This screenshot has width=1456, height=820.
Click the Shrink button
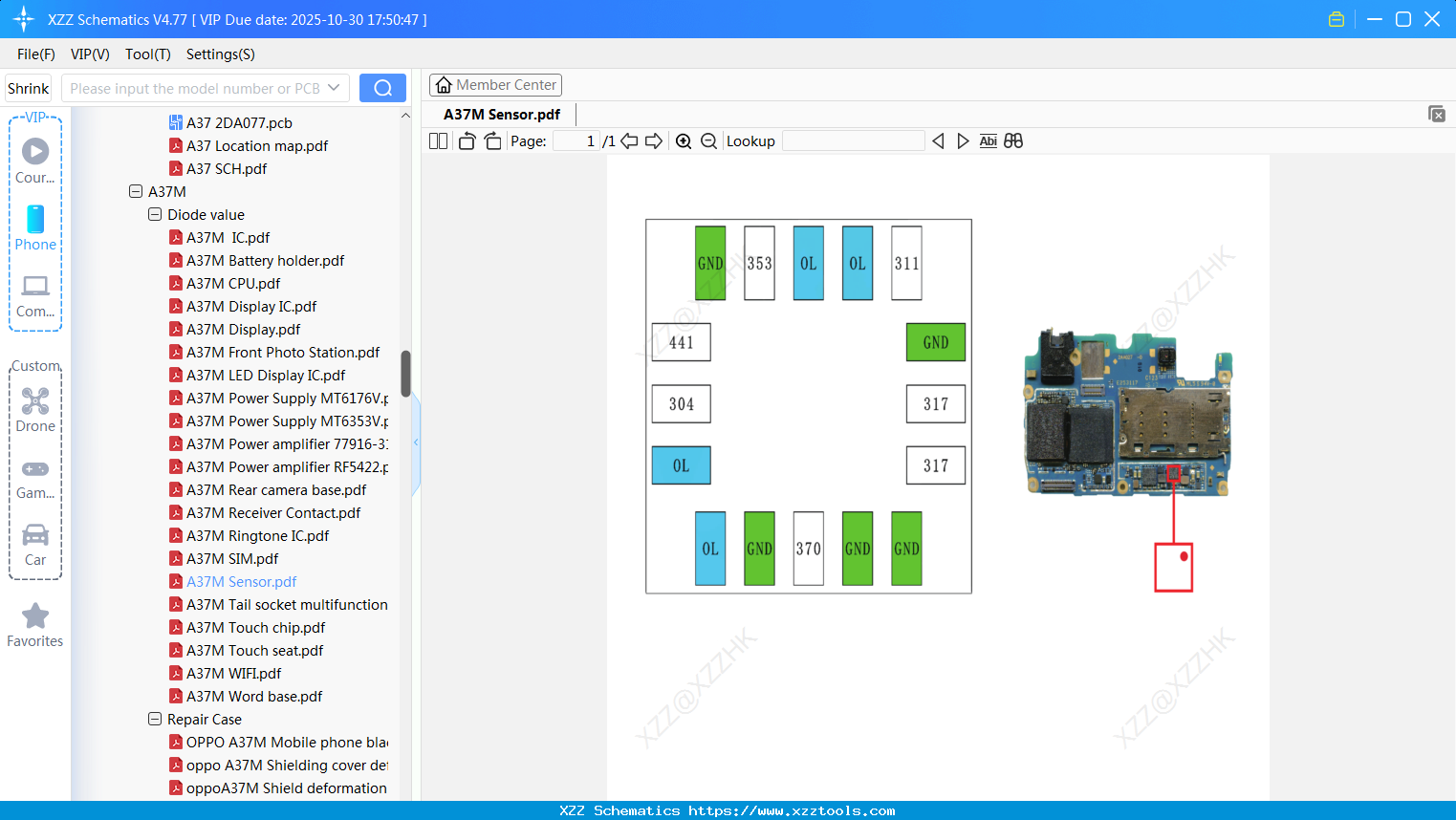[29, 88]
